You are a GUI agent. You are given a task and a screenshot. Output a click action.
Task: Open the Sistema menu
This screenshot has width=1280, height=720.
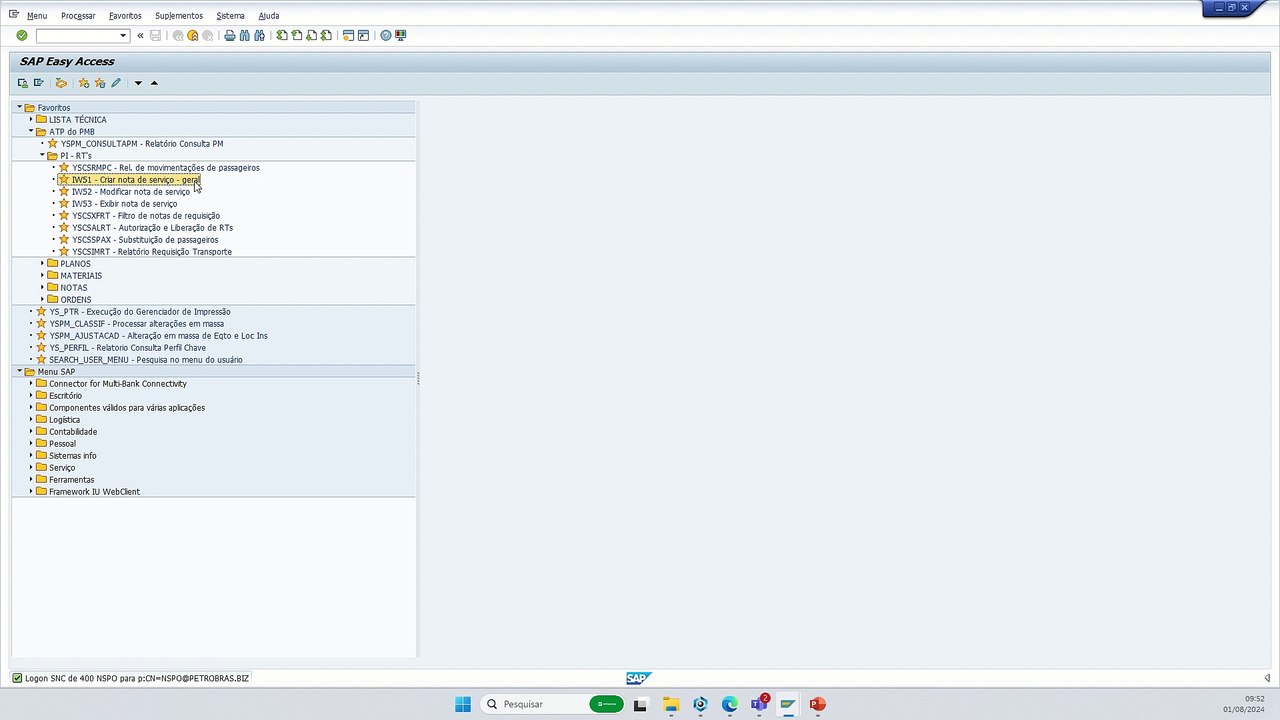point(230,16)
